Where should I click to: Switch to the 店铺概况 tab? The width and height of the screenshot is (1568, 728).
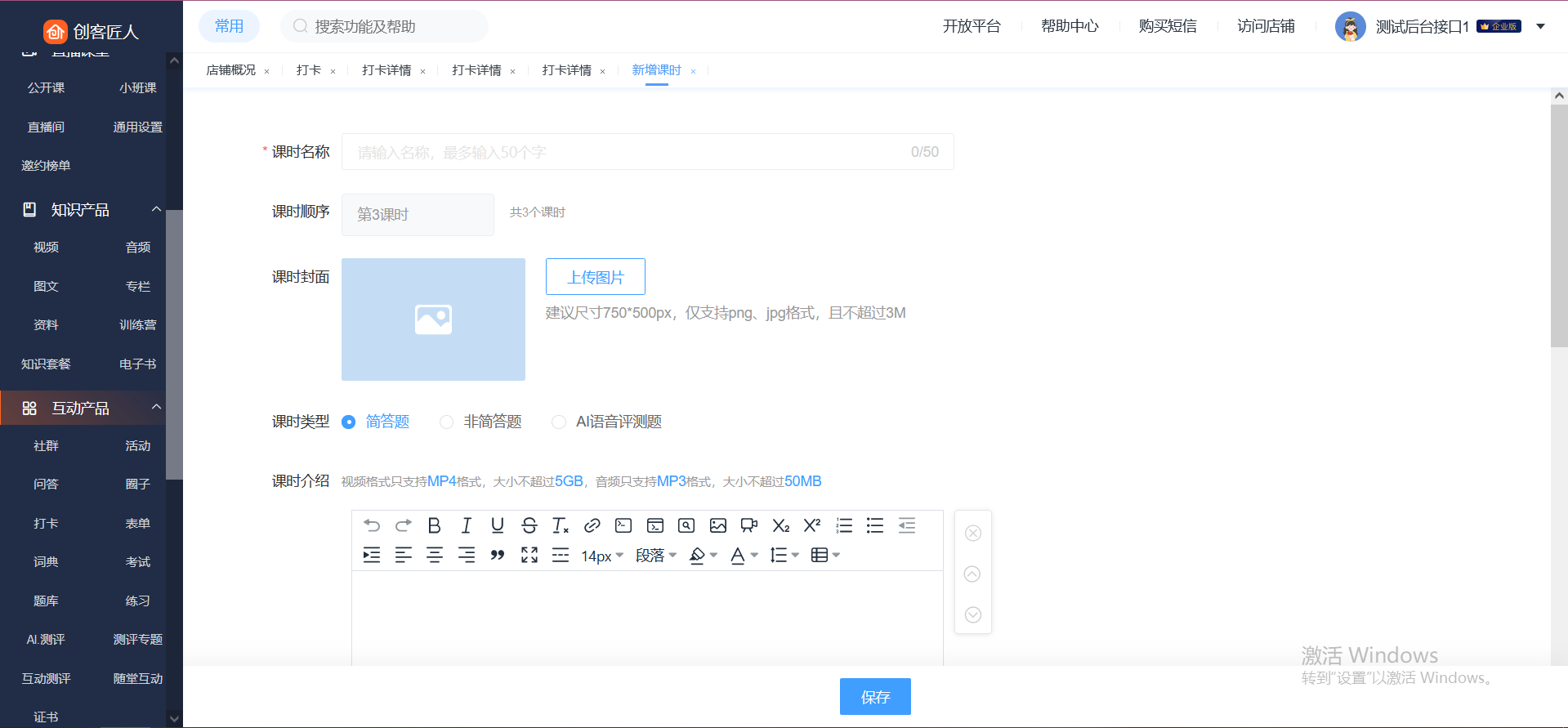pos(230,70)
